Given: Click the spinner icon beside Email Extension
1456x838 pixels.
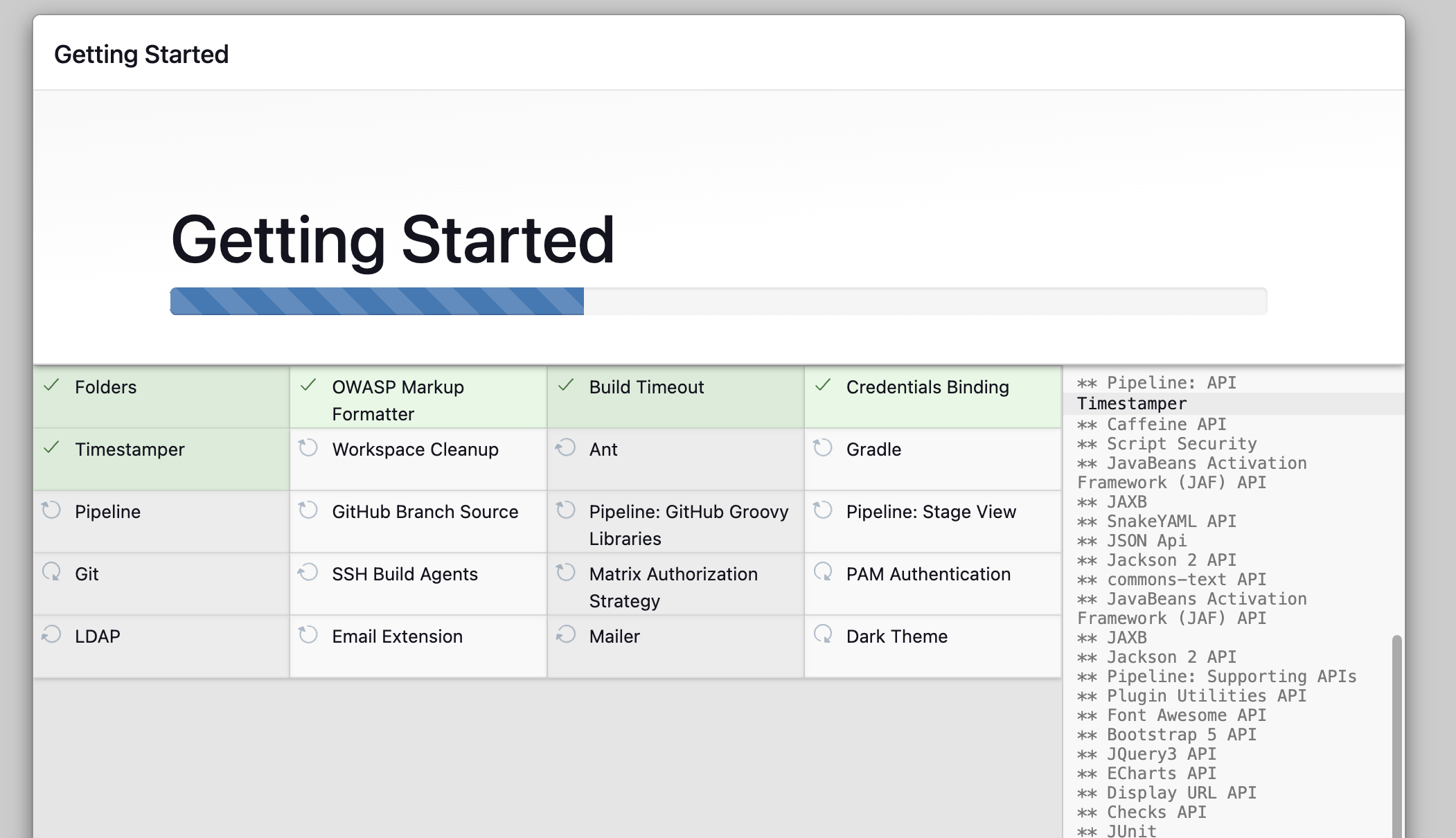Looking at the screenshot, I should click(308, 634).
